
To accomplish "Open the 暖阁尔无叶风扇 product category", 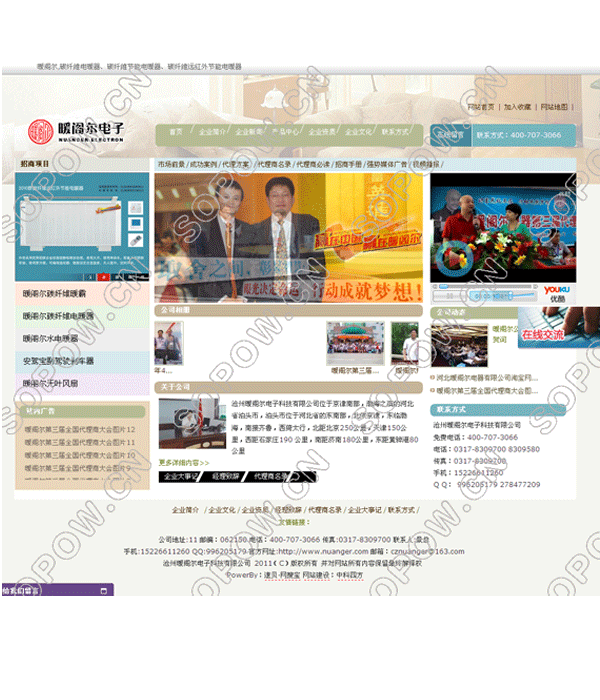I will 82,383.
